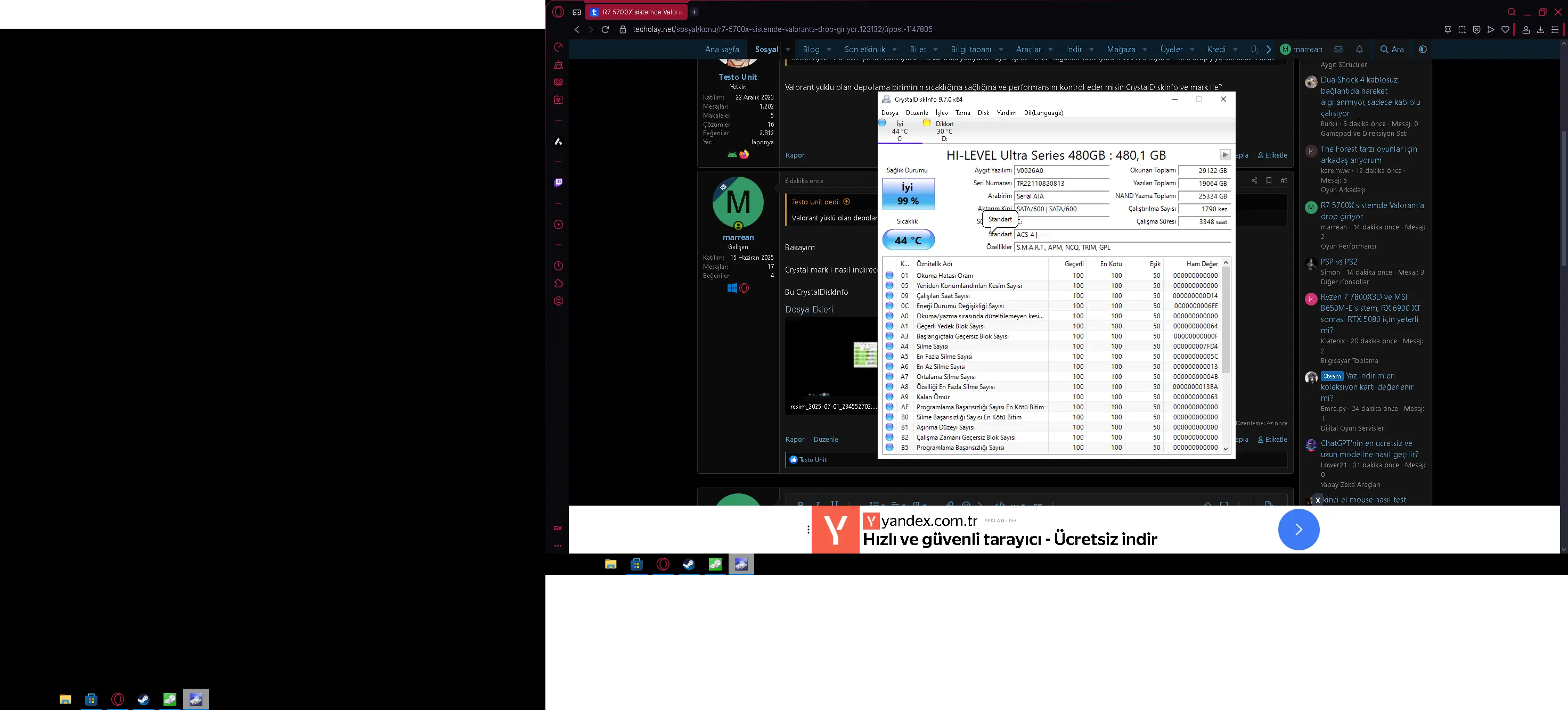Click Düzenle link under marrean's post
The image size is (1568, 710).
tap(826, 439)
